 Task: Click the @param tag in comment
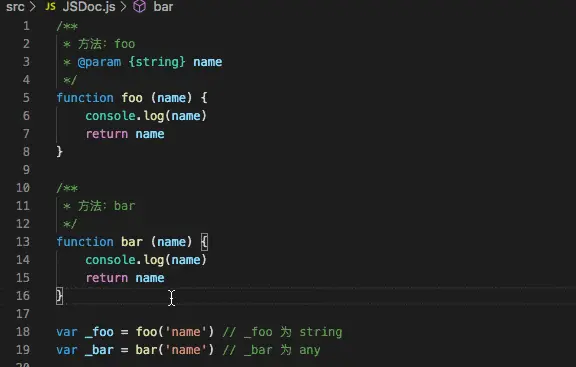(x=99, y=62)
